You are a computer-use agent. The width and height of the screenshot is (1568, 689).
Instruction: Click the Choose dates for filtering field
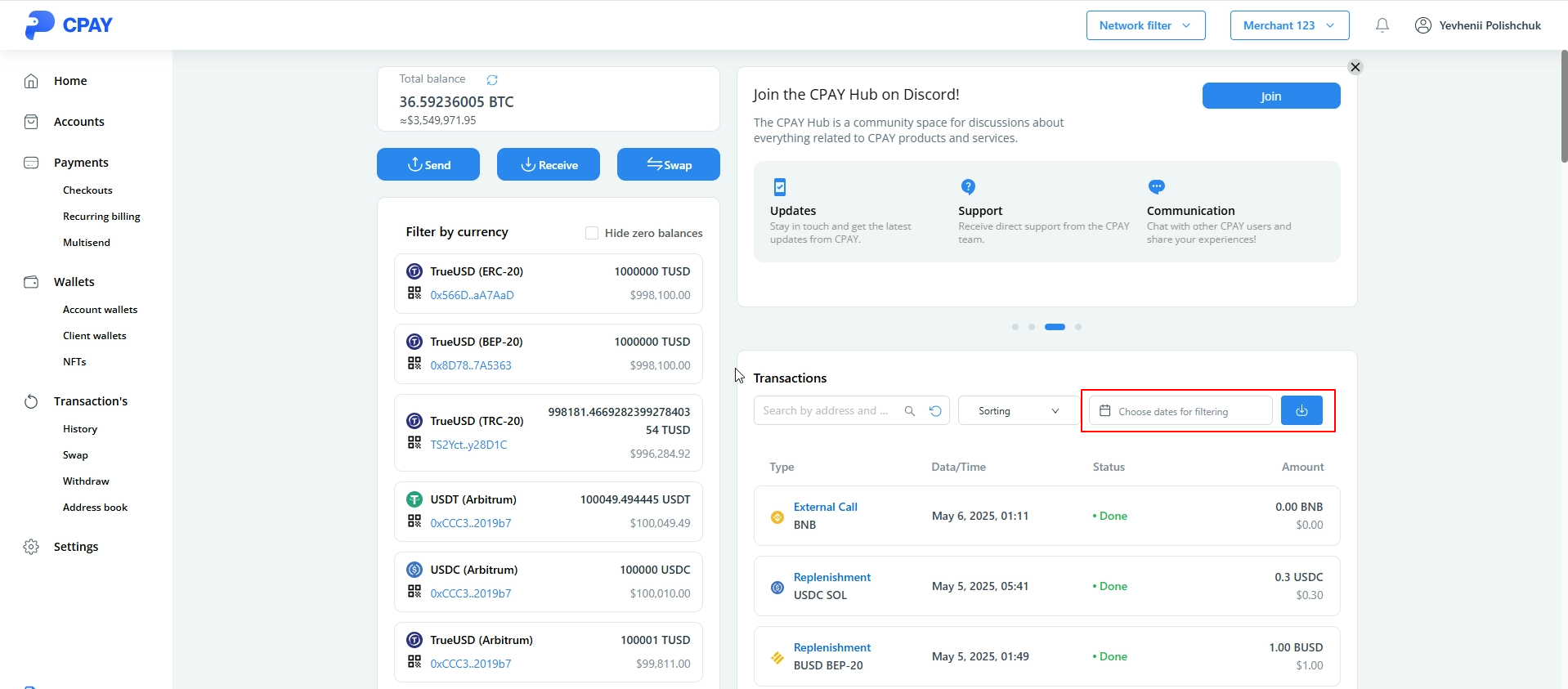(1180, 411)
